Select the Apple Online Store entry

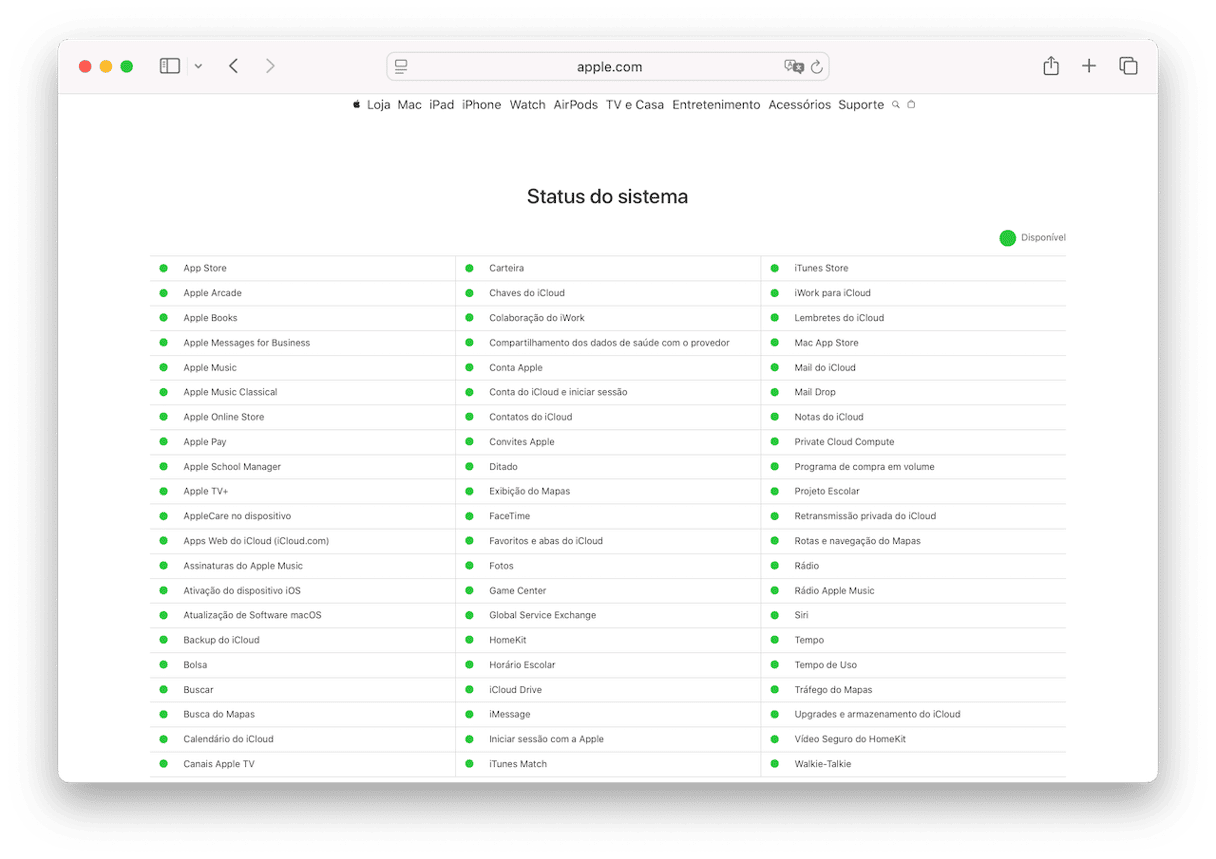point(224,417)
